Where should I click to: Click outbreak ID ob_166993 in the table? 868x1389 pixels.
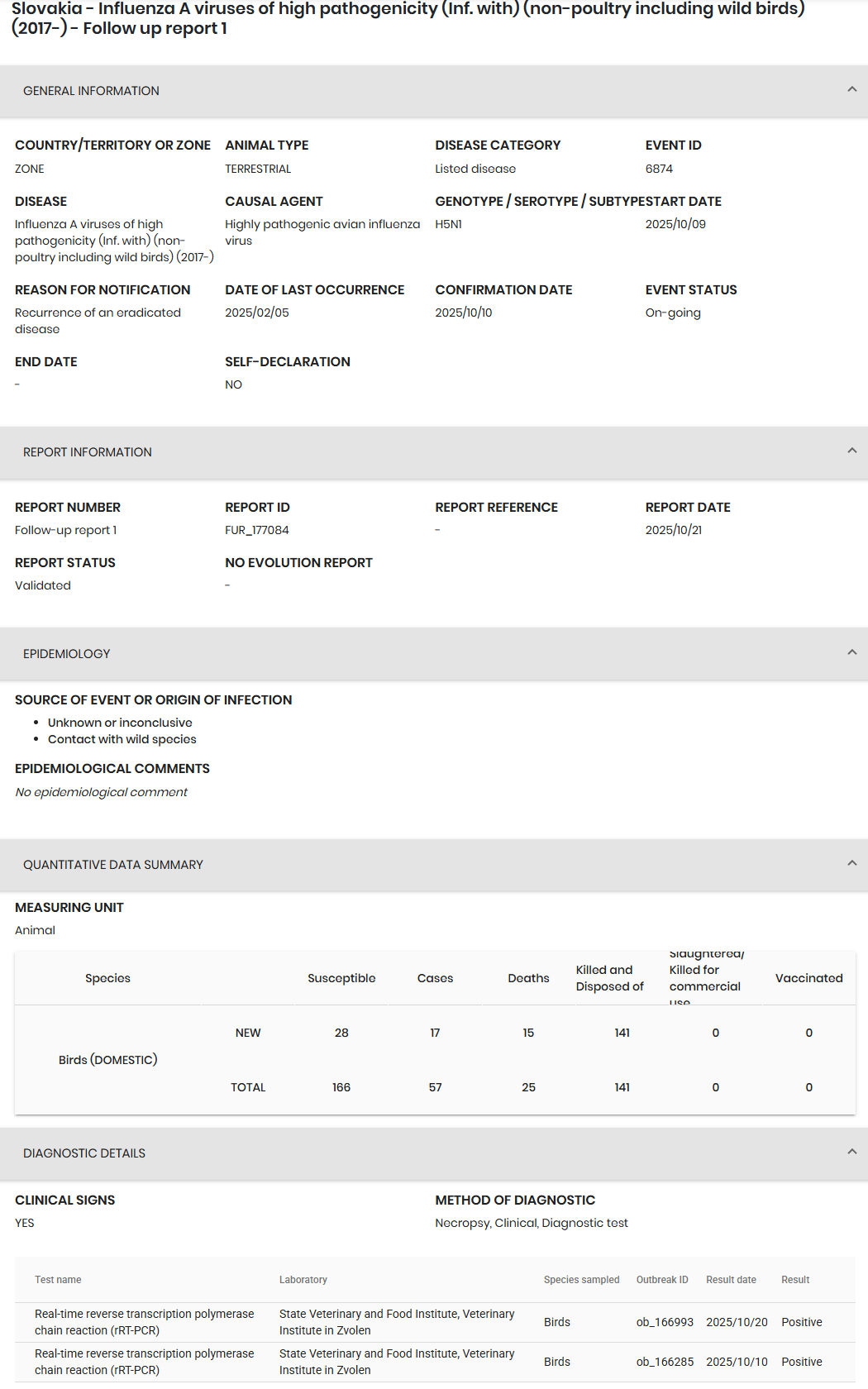tap(665, 1322)
